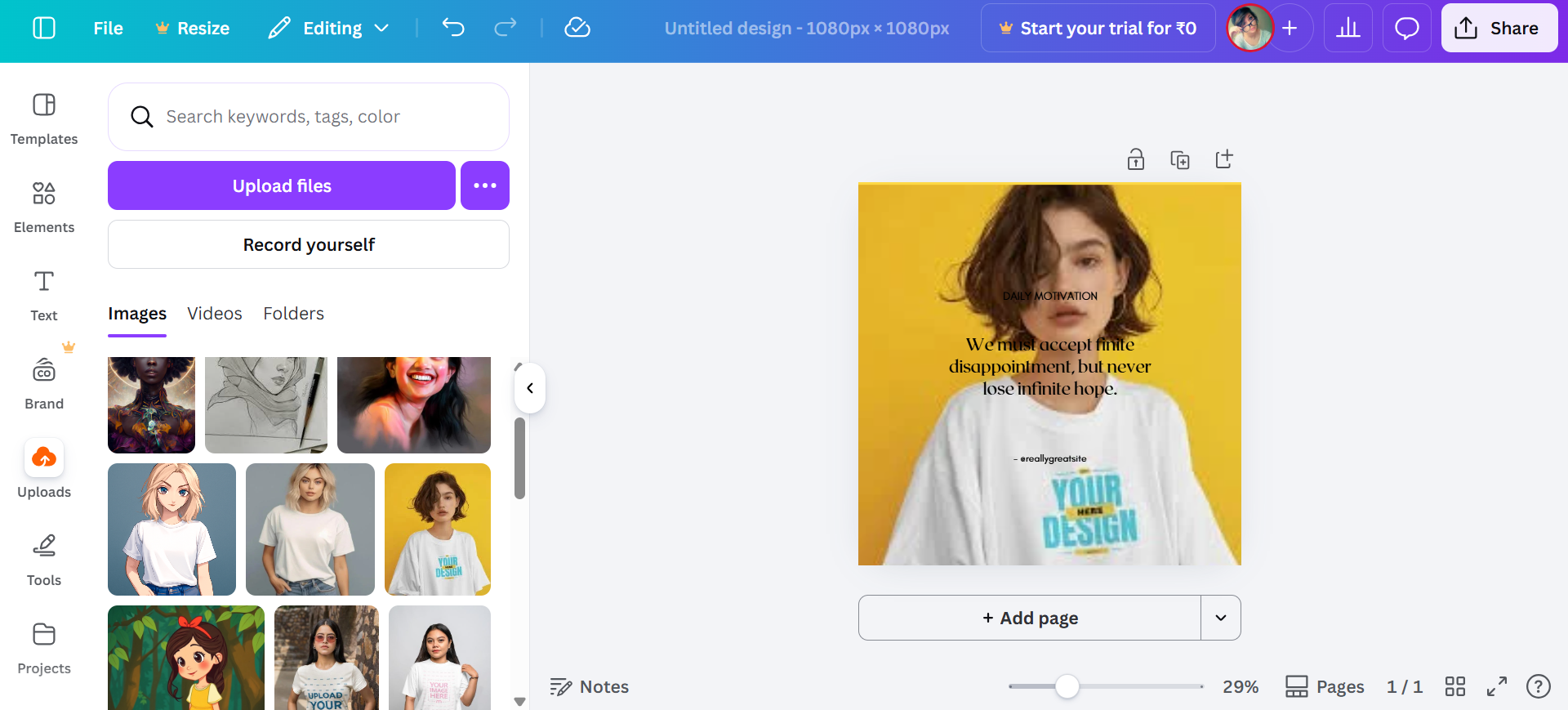Collapse the side panel with arrow
Screen dimensions: 1568x710
tap(530, 388)
